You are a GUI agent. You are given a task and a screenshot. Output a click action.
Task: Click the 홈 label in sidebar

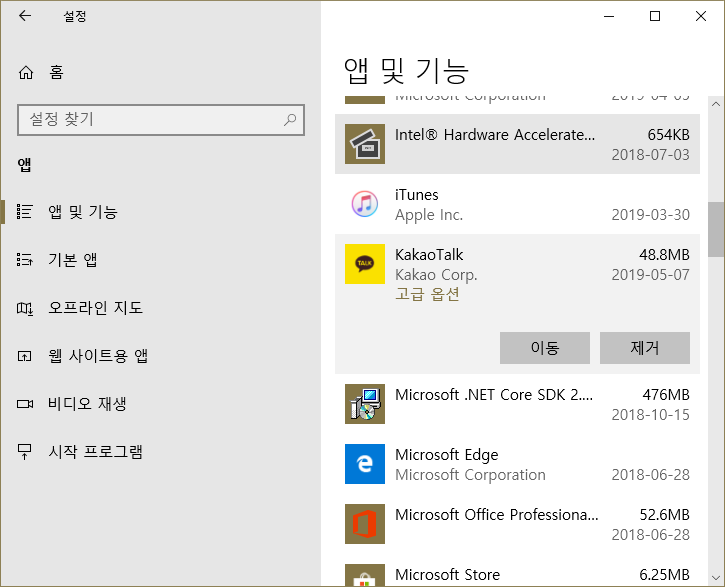click(x=56, y=72)
